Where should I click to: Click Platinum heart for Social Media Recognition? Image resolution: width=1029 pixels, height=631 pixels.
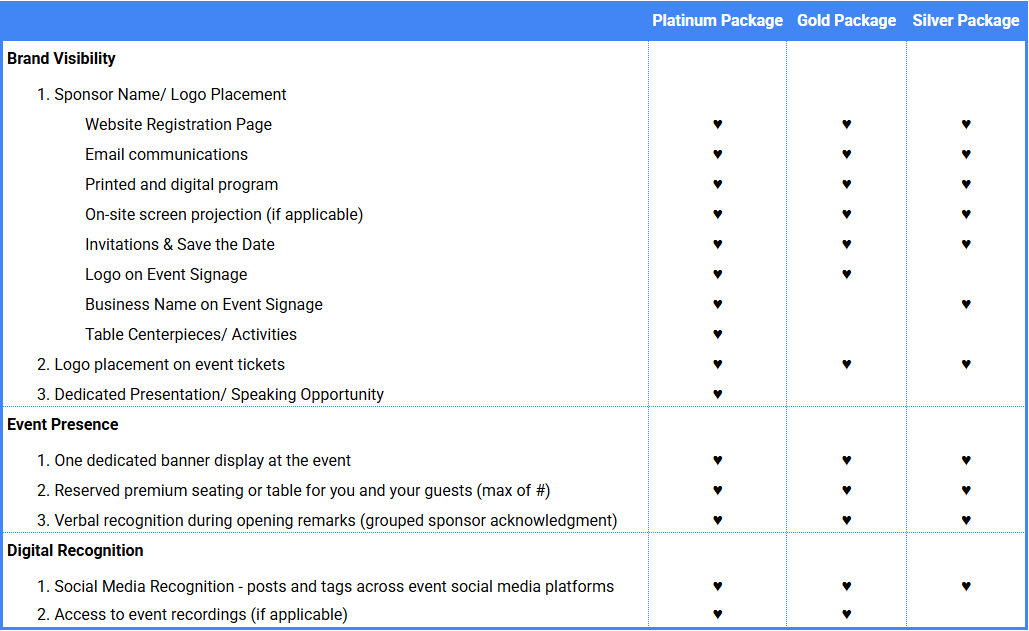coord(717,586)
